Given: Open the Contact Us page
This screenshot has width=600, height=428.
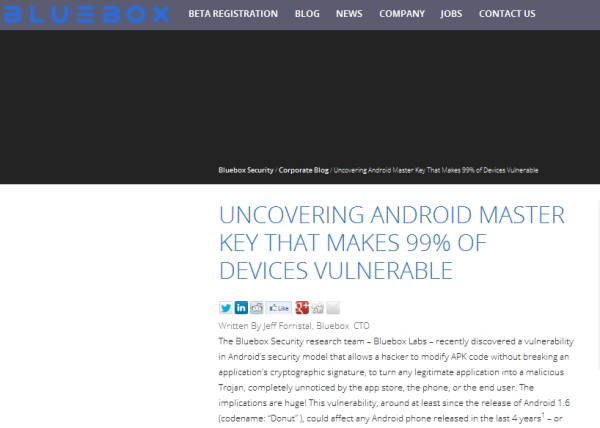Looking at the screenshot, I should (x=507, y=14).
